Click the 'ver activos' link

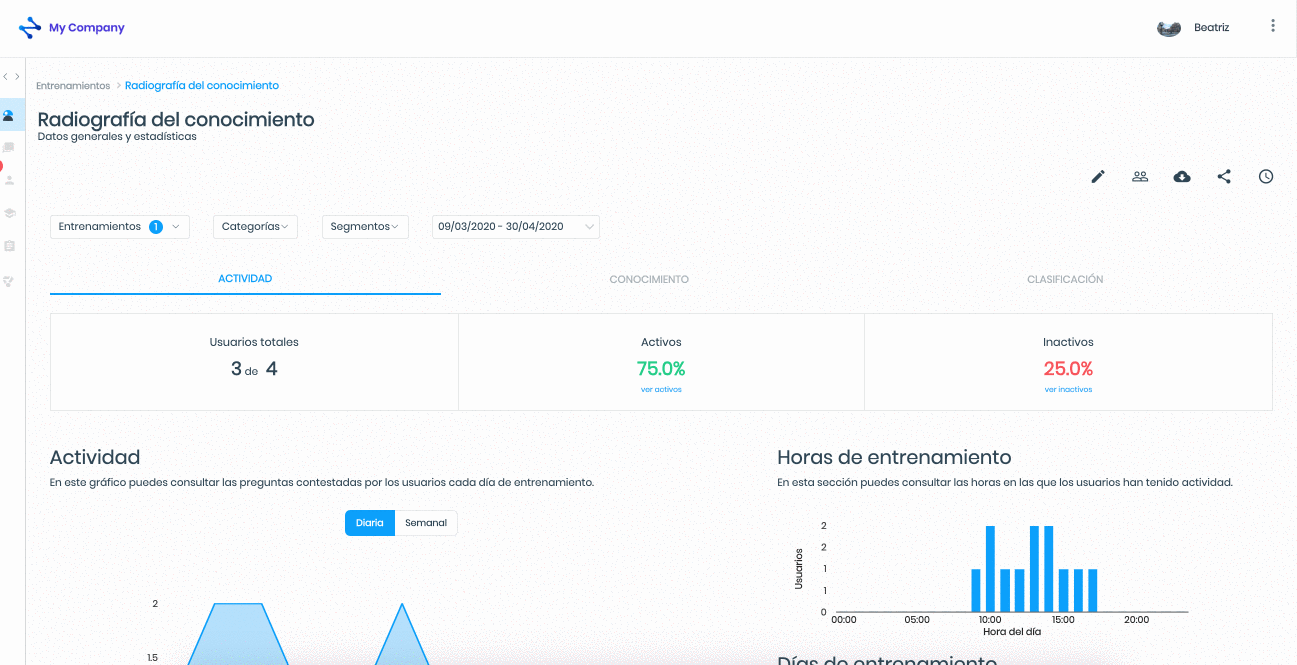click(661, 390)
